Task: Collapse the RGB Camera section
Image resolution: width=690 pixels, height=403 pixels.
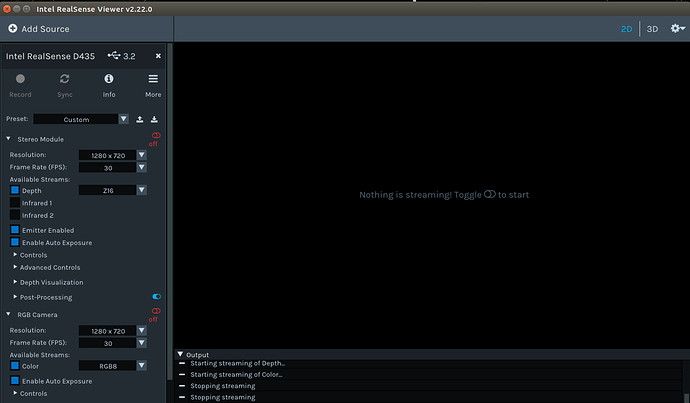Action: point(8,314)
